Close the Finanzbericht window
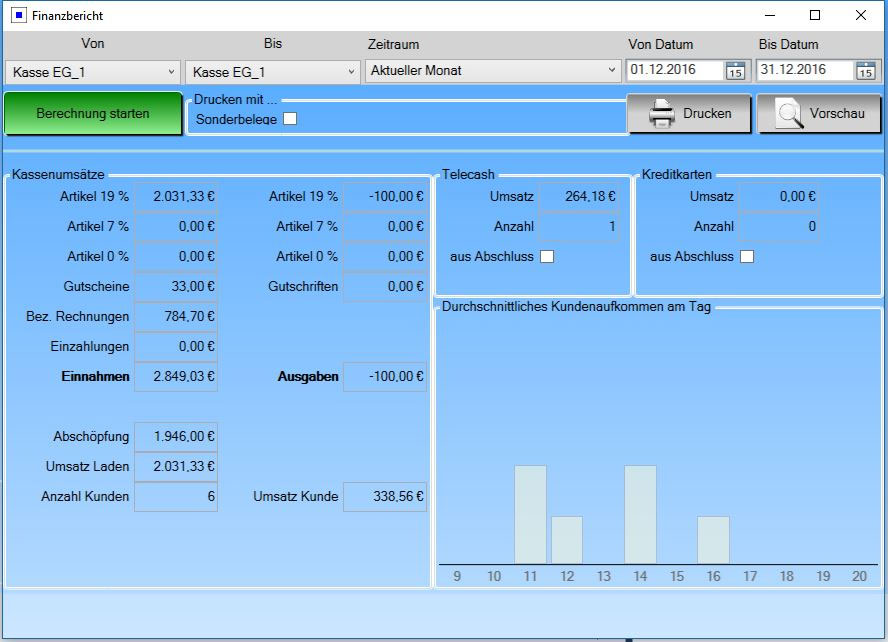The image size is (888, 642). pos(861,16)
